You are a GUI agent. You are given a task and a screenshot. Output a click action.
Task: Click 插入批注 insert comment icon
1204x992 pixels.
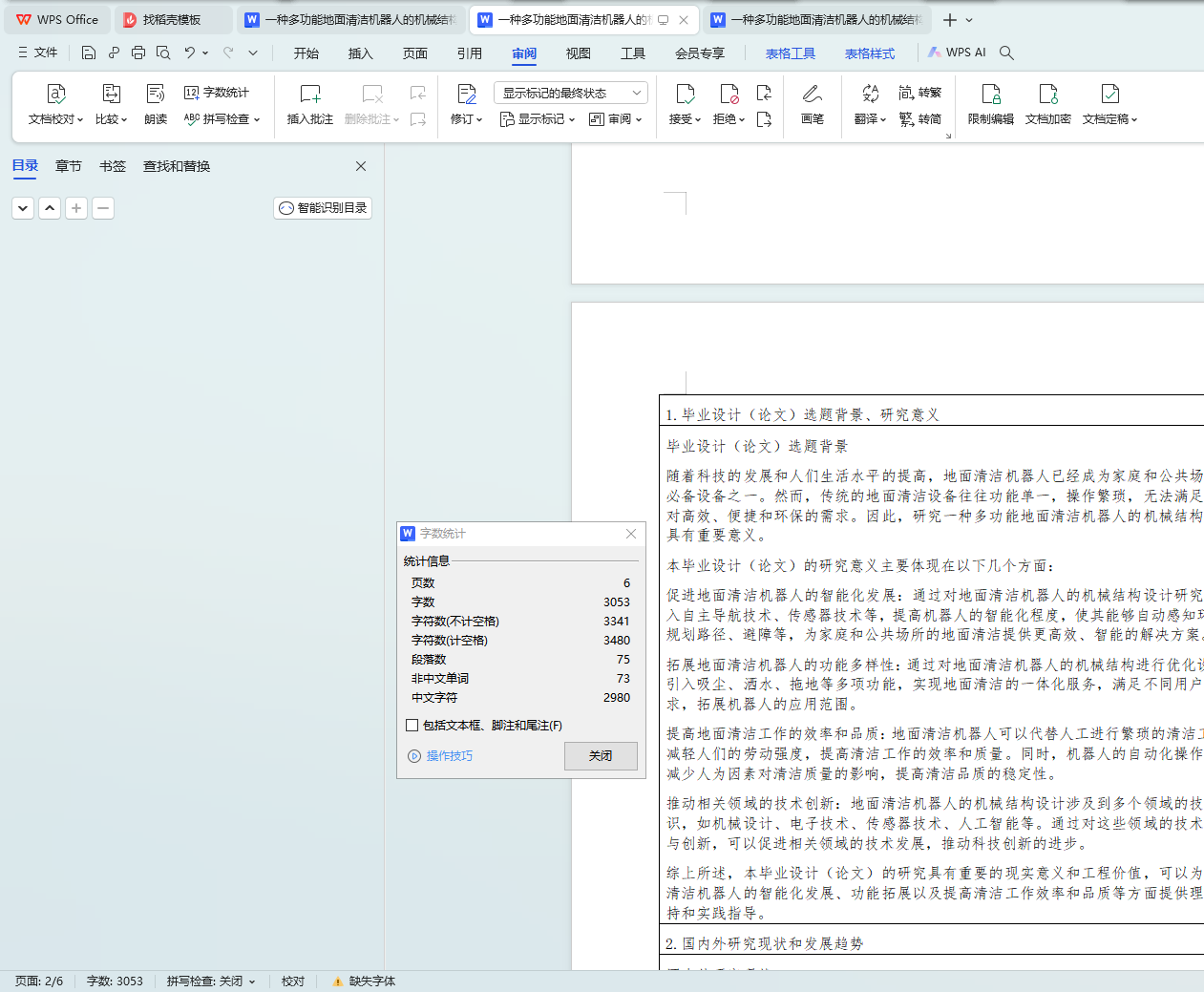(310, 105)
